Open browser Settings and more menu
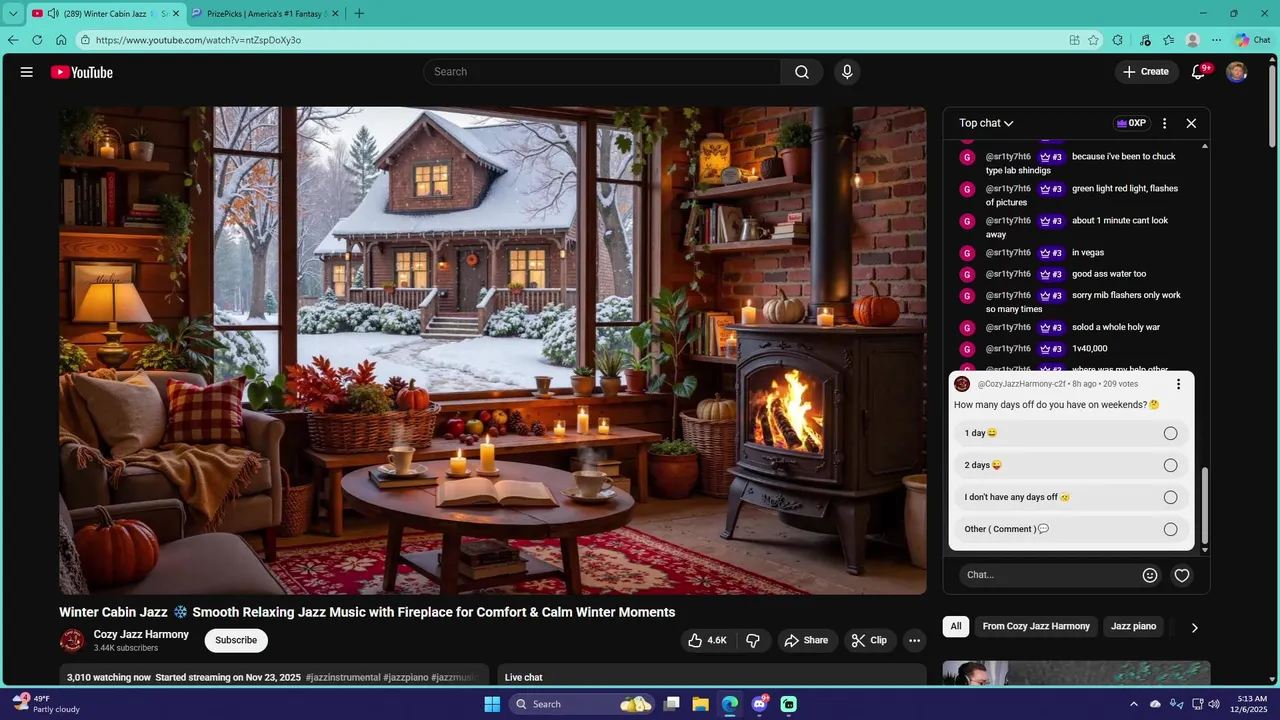This screenshot has height=720, width=1280. 1216,40
